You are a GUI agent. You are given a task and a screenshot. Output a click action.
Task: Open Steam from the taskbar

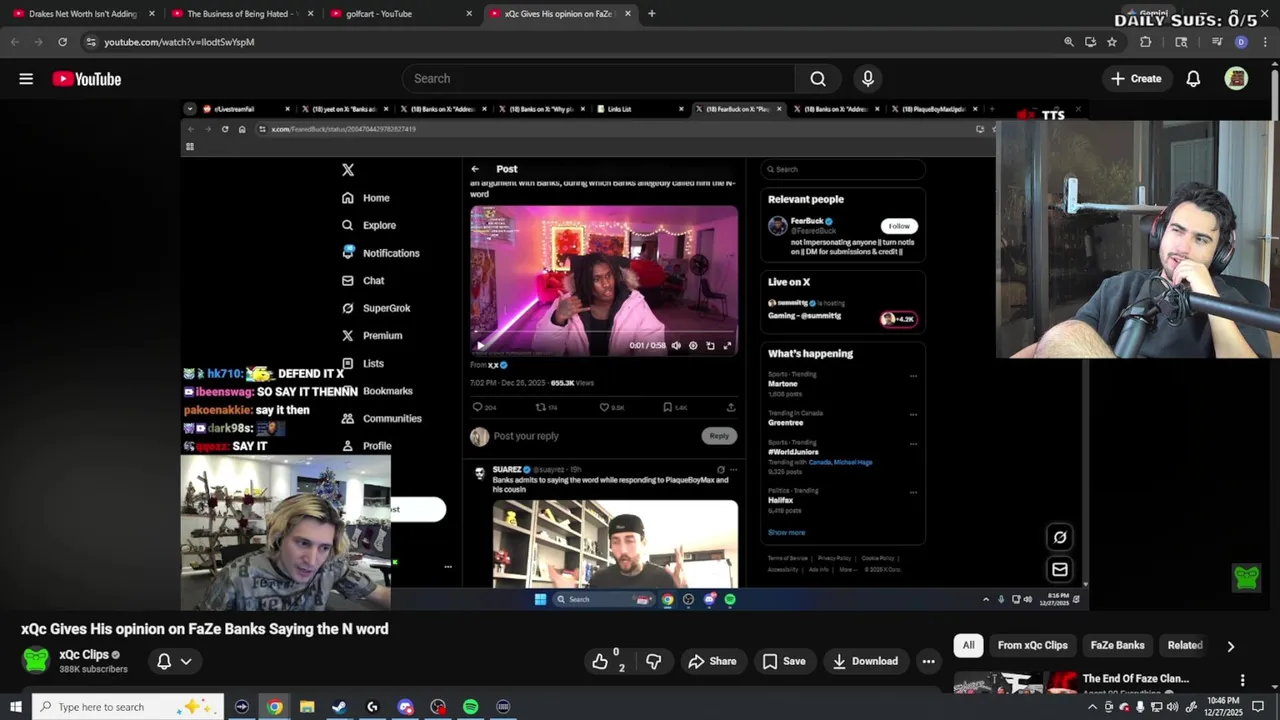pos(339,707)
